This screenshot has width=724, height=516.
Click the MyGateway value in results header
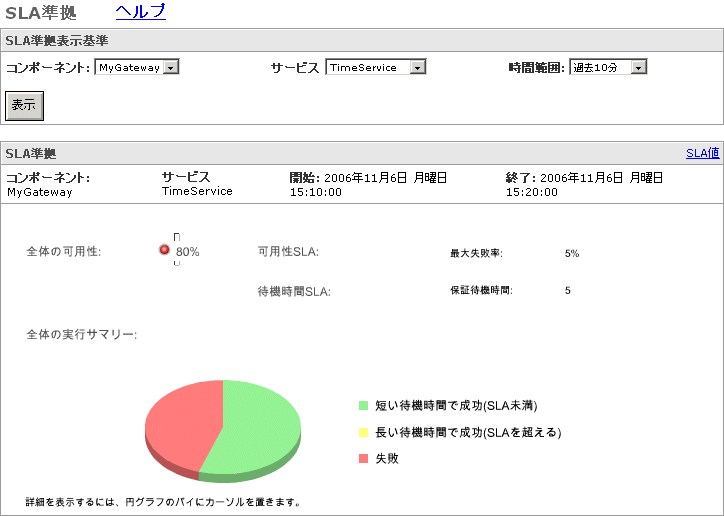pos(40,192)
